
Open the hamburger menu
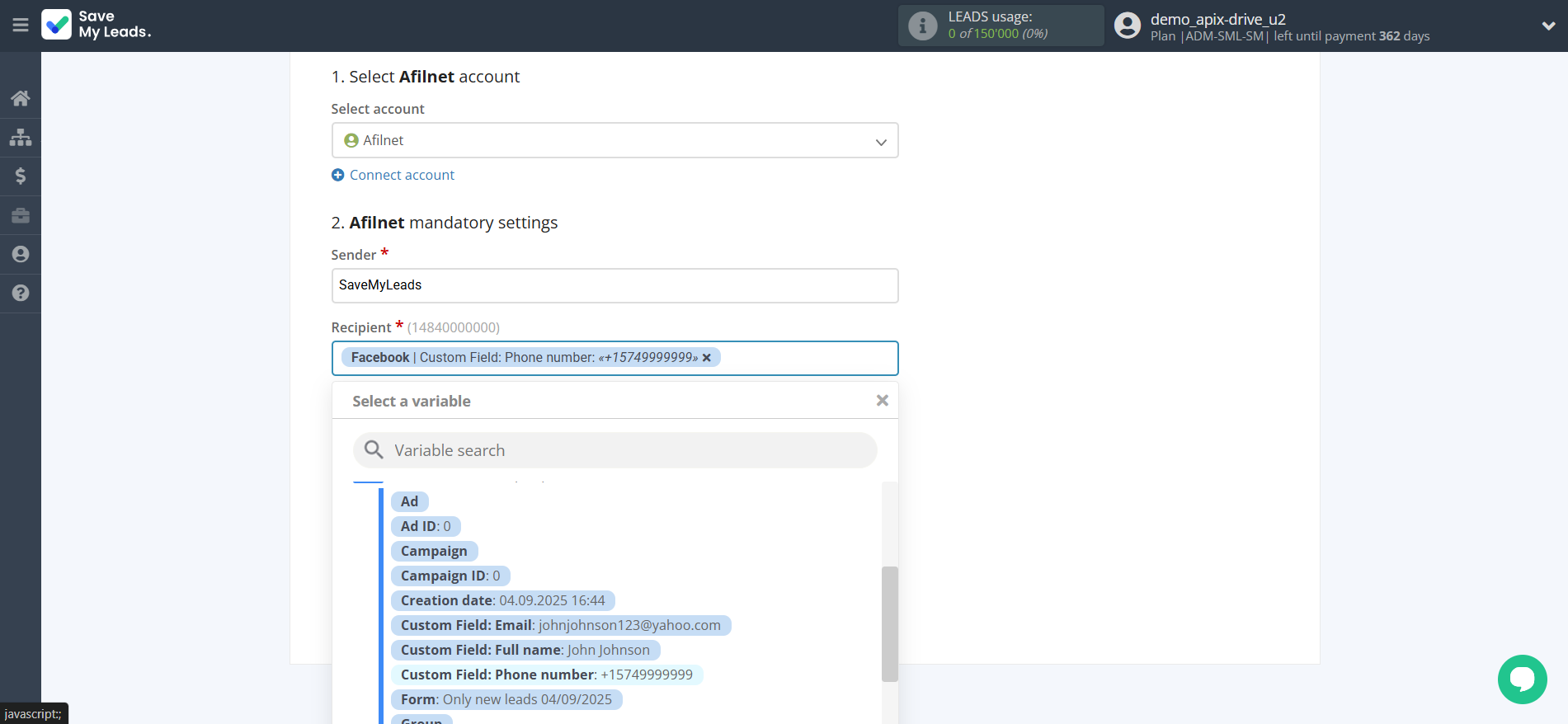pos(21,26)
